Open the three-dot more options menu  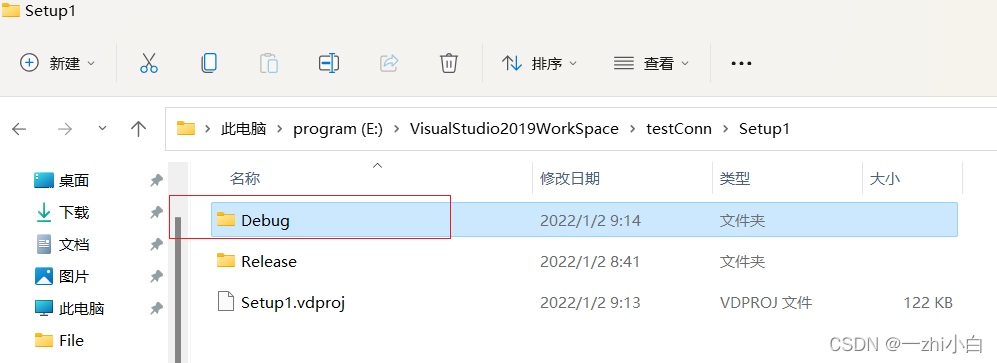(741, 64)
